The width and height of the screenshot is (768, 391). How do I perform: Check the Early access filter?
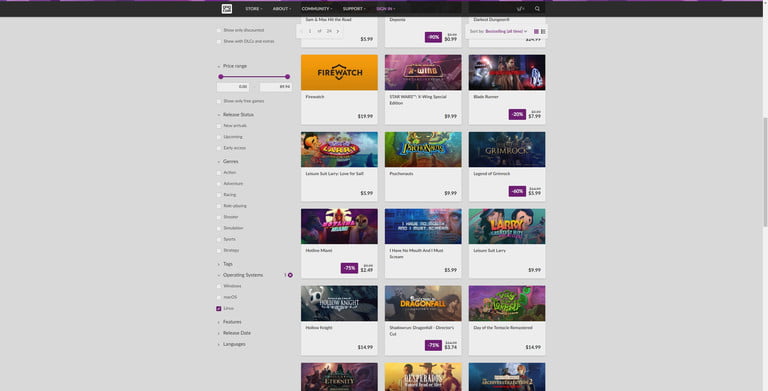(x=219, y=148)
